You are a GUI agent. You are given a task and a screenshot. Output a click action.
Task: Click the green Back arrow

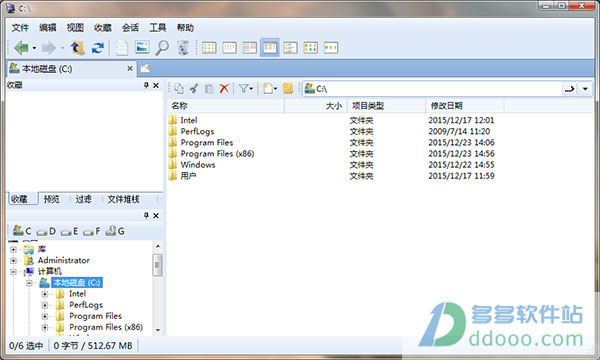[21, 48]
